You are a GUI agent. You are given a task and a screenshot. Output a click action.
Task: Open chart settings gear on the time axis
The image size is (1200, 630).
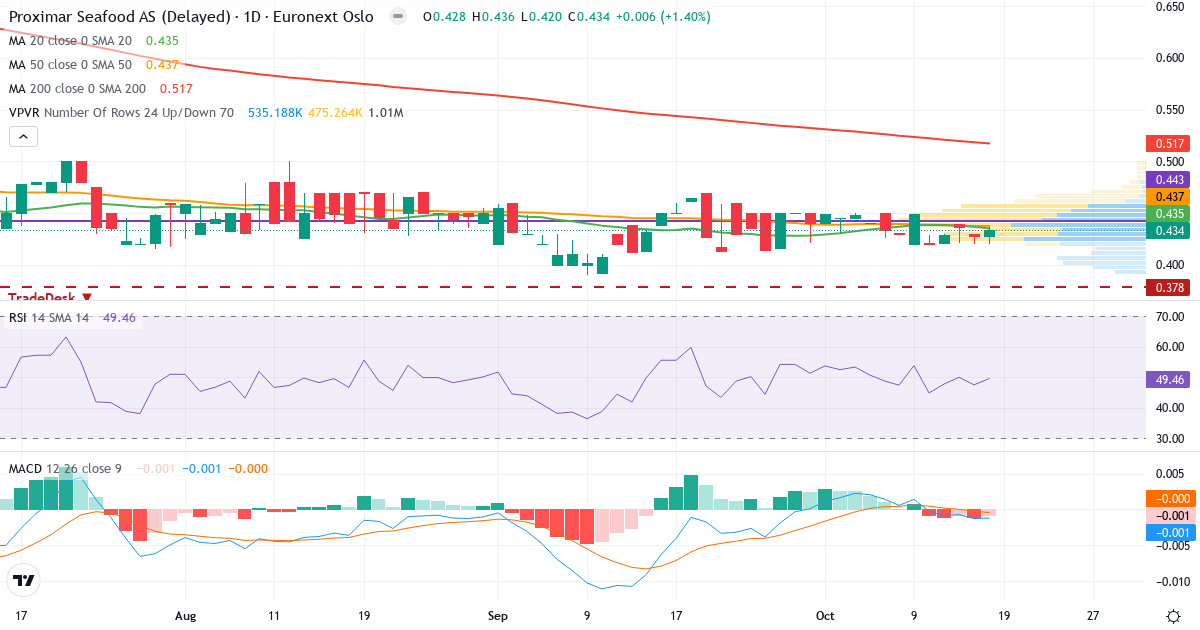[x=1171, y=615]
